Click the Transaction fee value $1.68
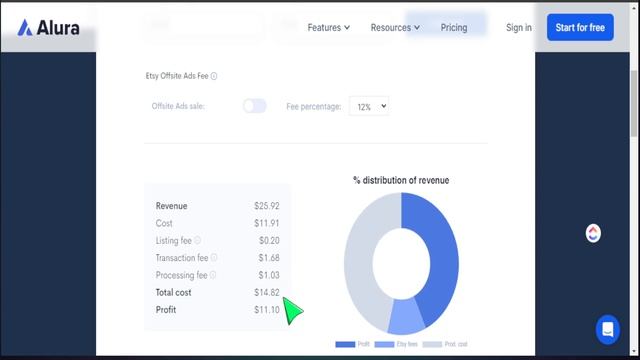The width and height of the screenshot is (640, 360). (x=269, y=258)
